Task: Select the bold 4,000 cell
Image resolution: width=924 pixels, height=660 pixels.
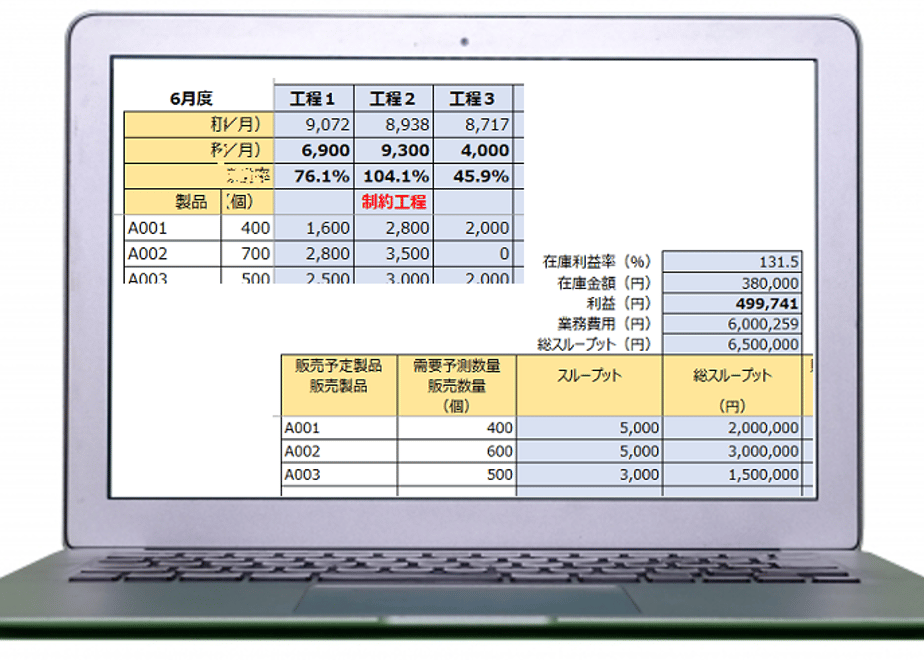Action: [473, 150]
